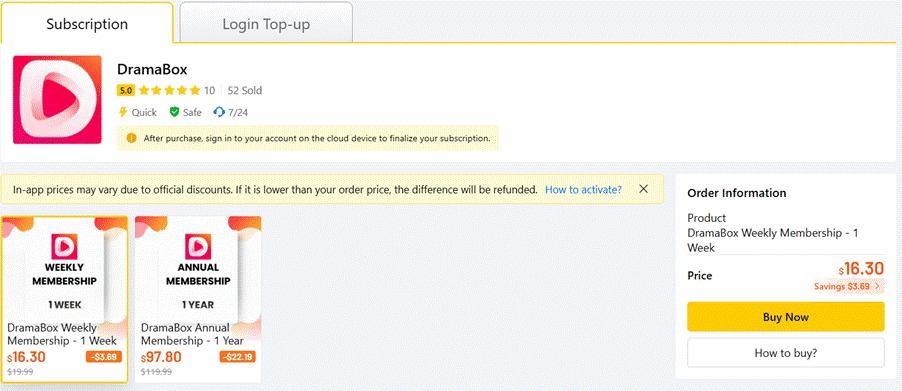The image size is (902, 391).
Task: Click the struck-through $119.99 price
Action: pos(156,371)
